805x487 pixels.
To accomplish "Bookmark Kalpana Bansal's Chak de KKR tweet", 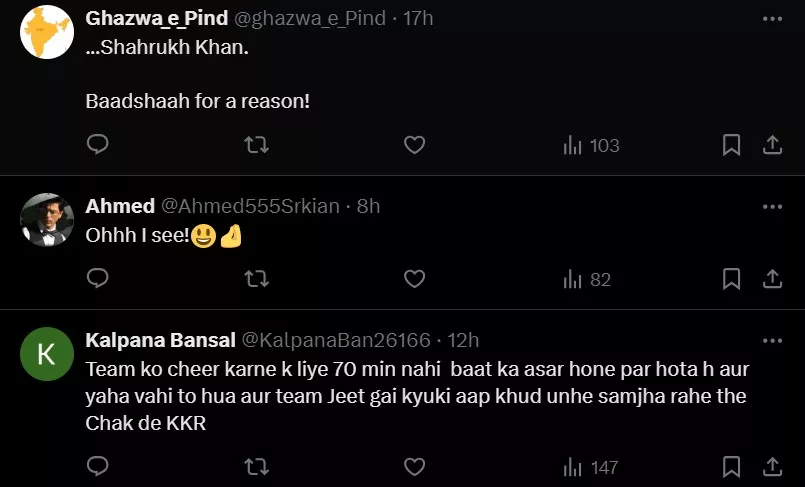I will click(x=731, y=466).
